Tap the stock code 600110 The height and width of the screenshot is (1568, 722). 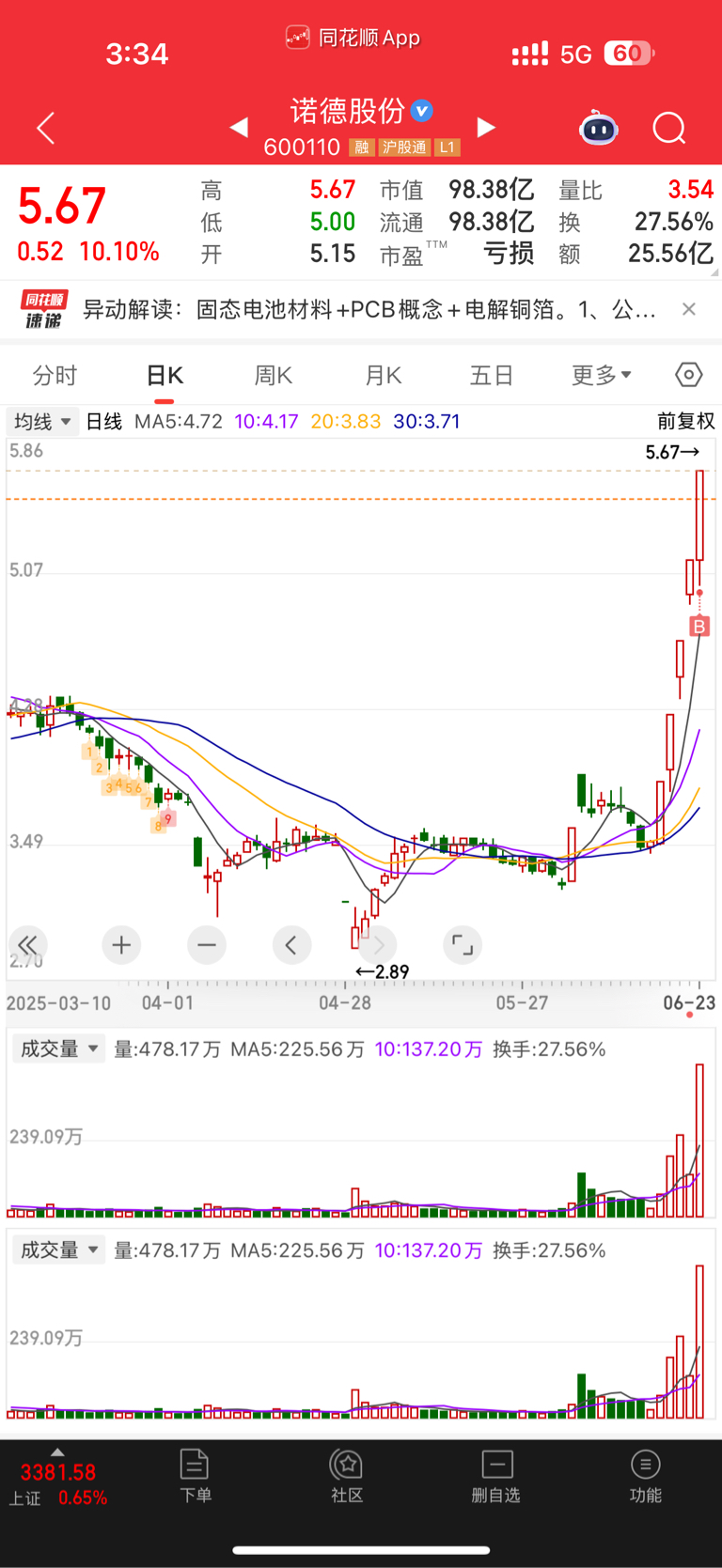[x=302, y=147]
